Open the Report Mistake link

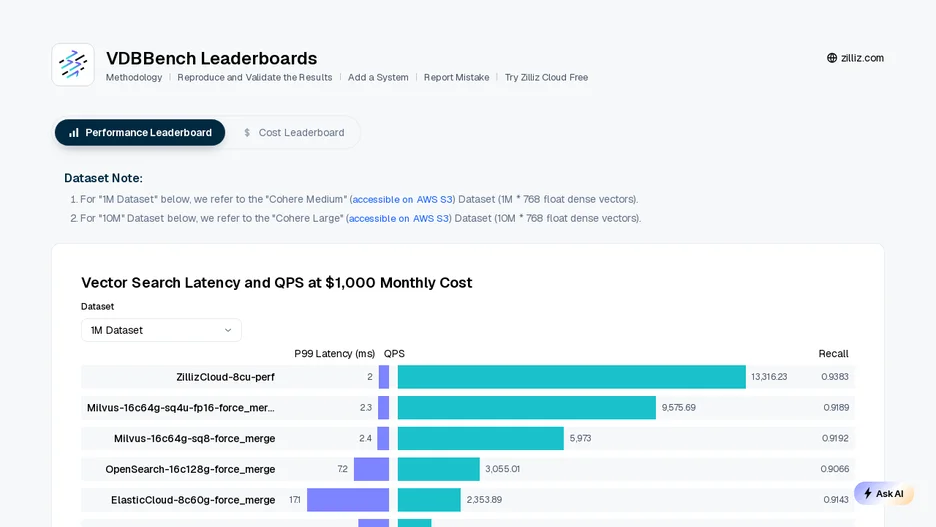pos(457,78)
